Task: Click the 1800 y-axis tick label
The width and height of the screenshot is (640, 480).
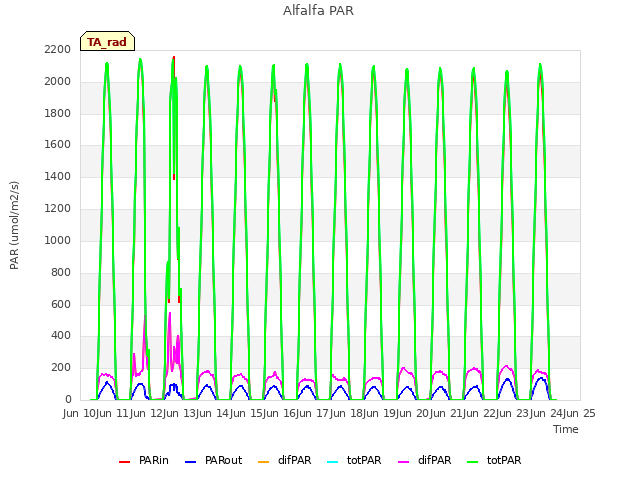Action: pos(58,113)
